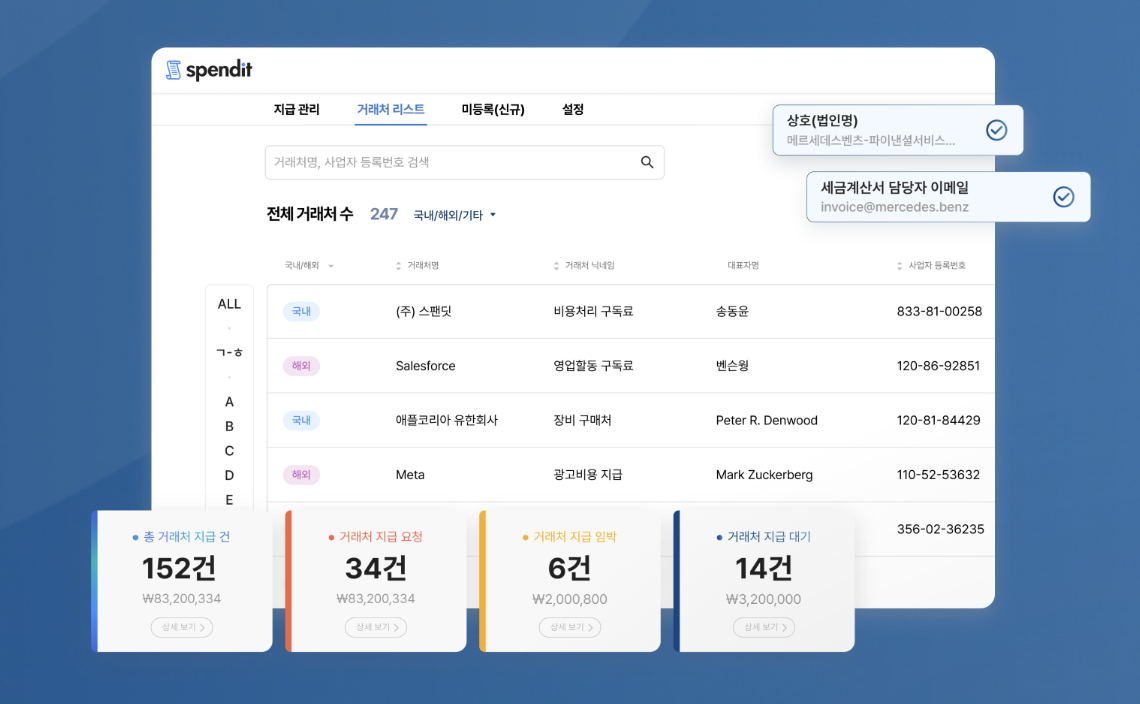Click the invoice@mercedes.benz email text

click(x=894, y=207)
